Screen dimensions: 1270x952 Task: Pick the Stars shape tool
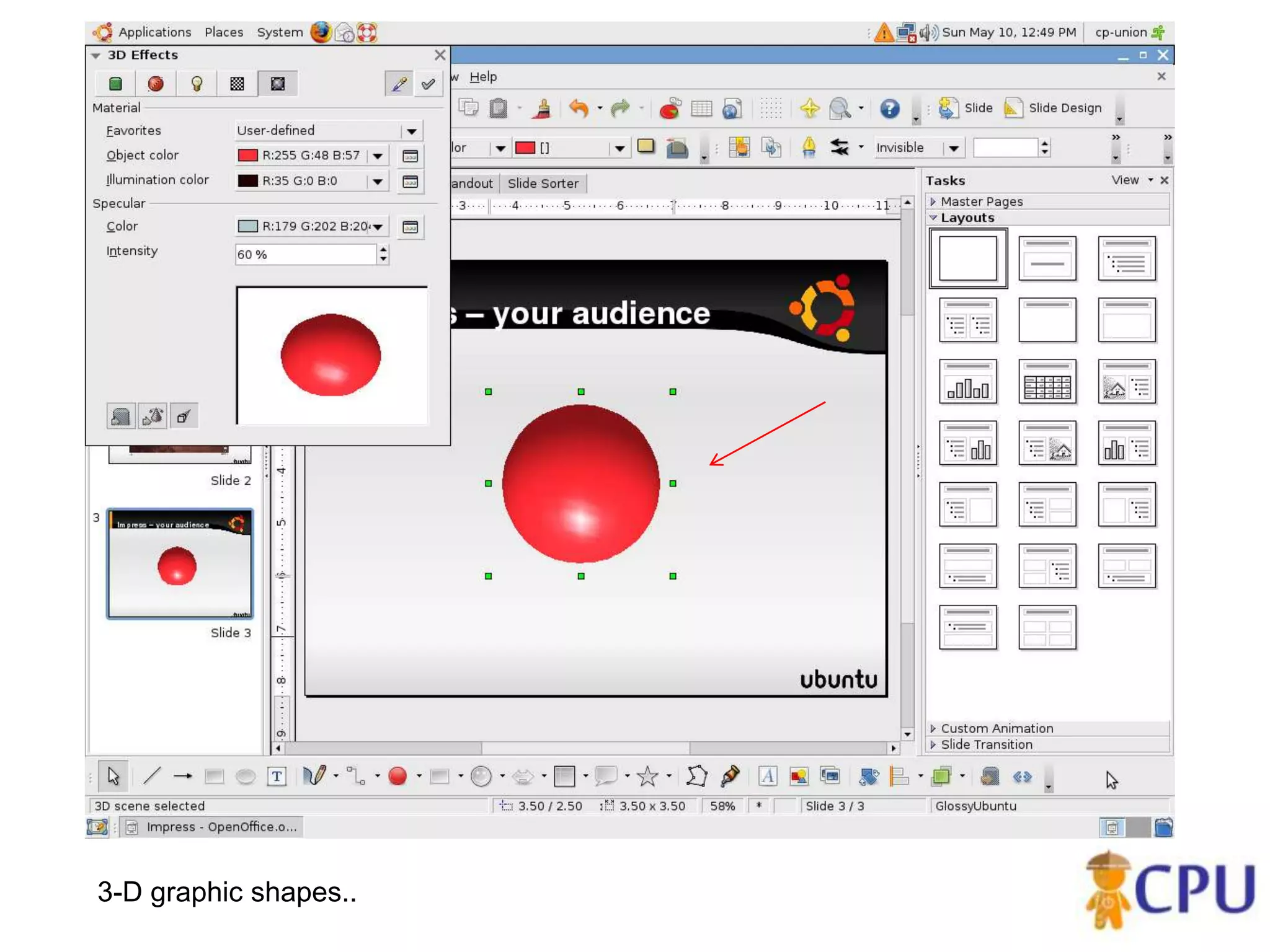pos(647,777)
